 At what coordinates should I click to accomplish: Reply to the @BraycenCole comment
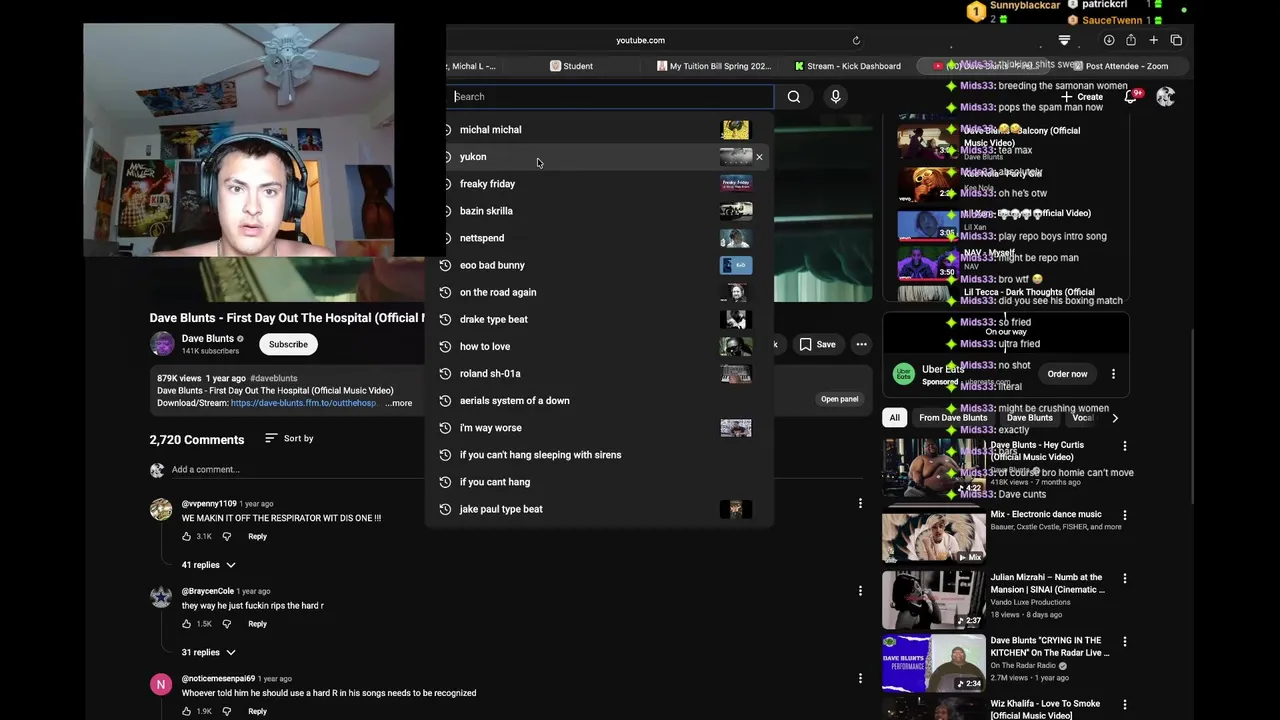point(257,624)
